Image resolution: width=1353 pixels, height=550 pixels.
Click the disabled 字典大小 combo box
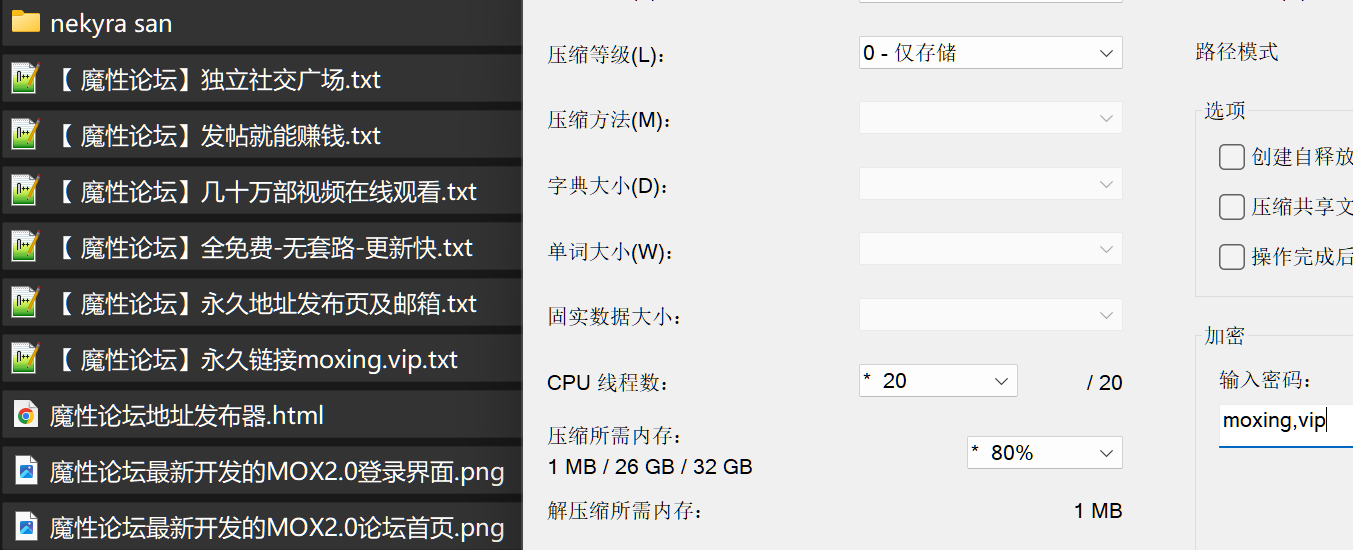[x=991, y=184]
